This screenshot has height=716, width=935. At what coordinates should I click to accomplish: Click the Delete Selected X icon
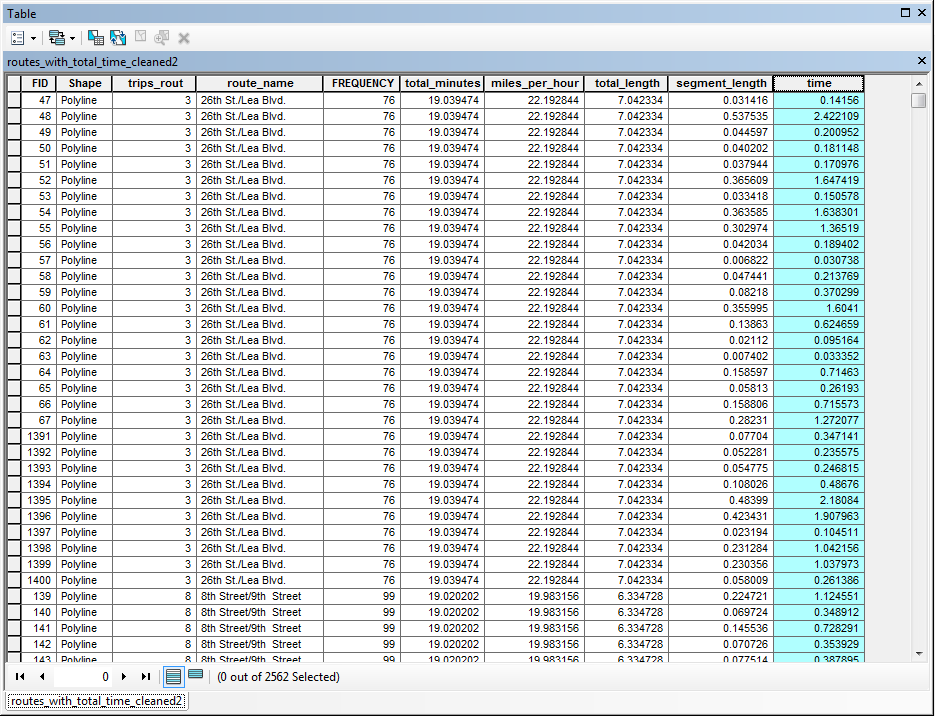[x=184, y=37]
